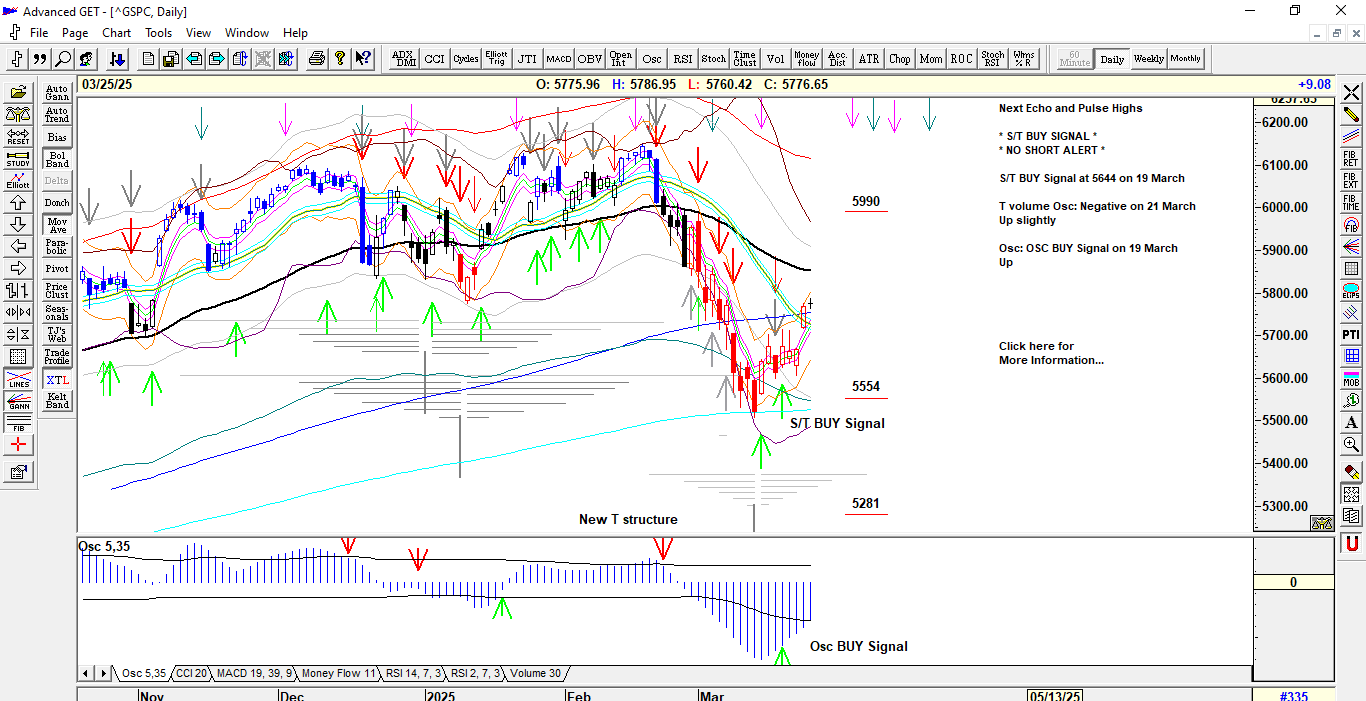
Task: Open the Elliott wave tool in left sidebar
Action: pyautogui.click(x=18, y=181)
